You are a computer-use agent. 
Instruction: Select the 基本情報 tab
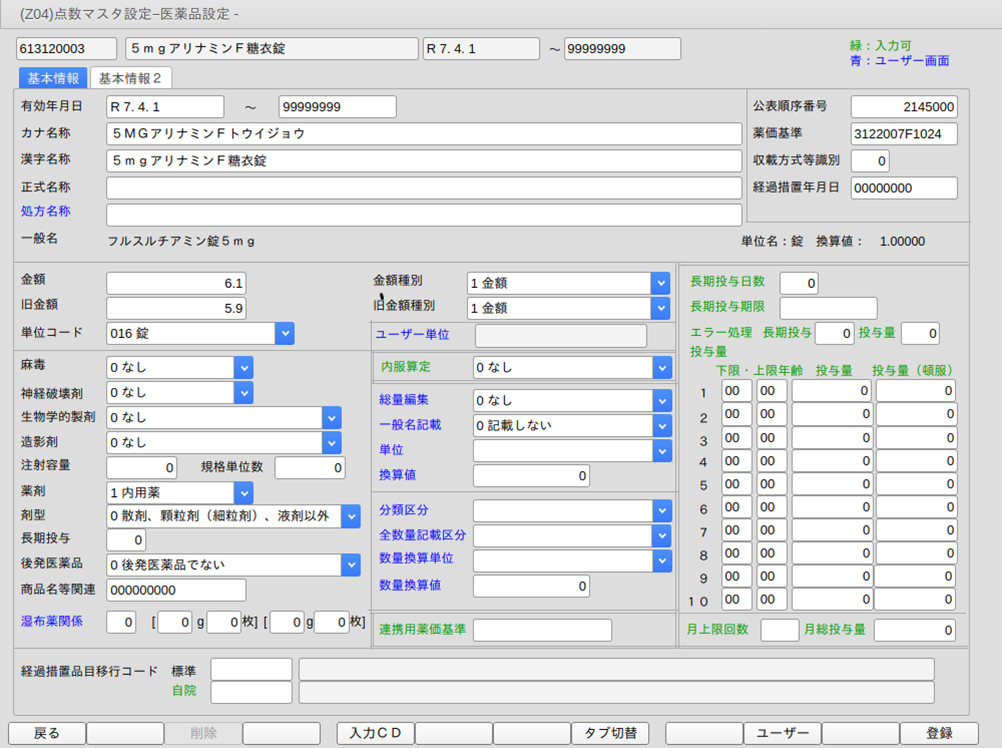53,78
